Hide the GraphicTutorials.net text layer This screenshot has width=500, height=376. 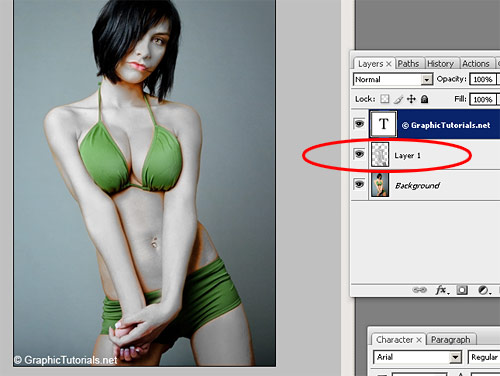359,124
